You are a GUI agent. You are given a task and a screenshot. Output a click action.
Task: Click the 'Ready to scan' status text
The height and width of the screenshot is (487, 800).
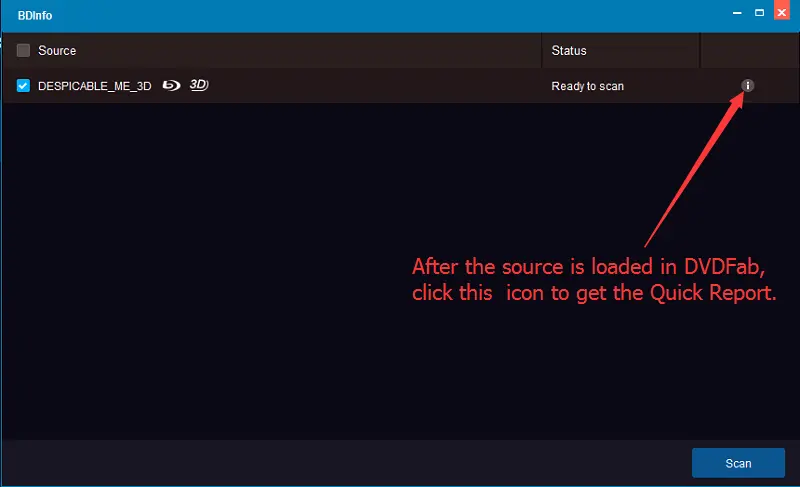[587, 86]
